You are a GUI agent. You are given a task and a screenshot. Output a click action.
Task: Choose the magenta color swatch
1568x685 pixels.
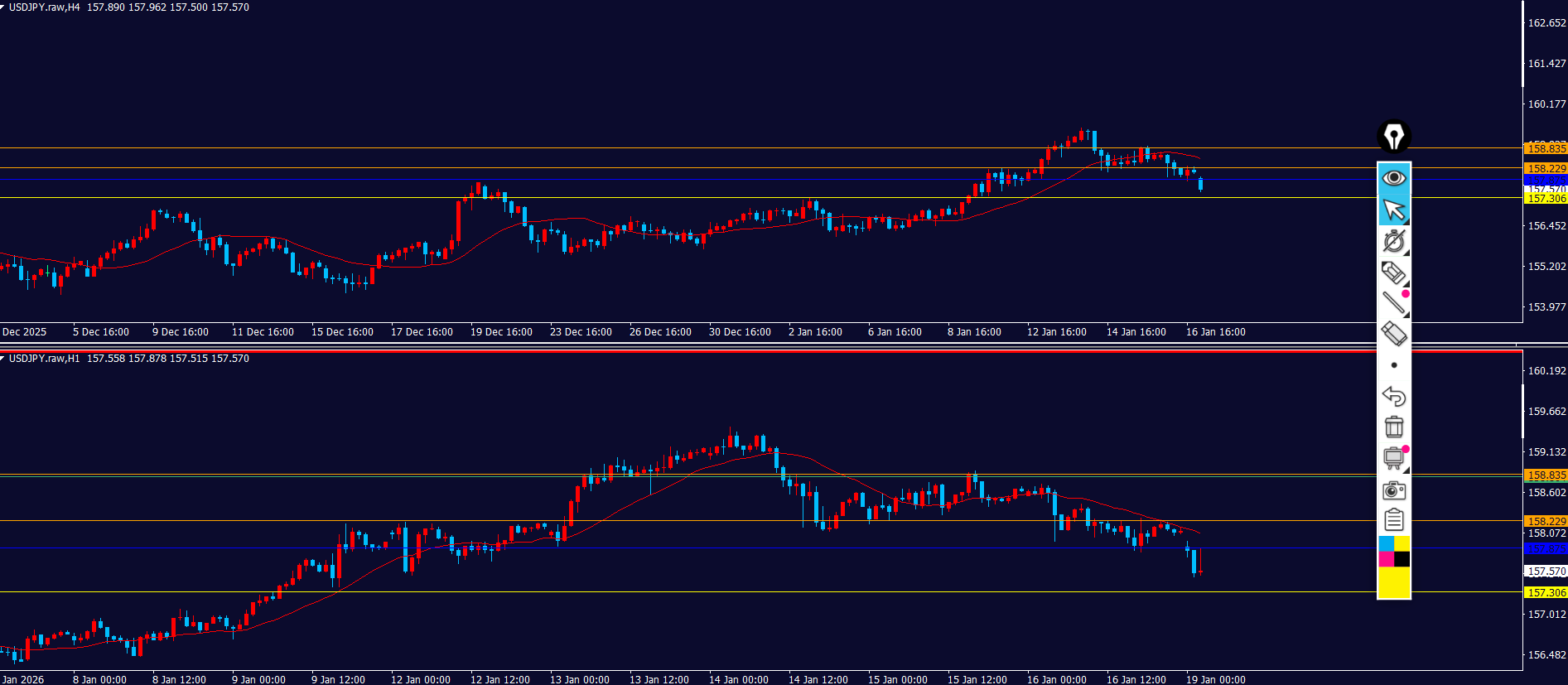pos(1386,559)
